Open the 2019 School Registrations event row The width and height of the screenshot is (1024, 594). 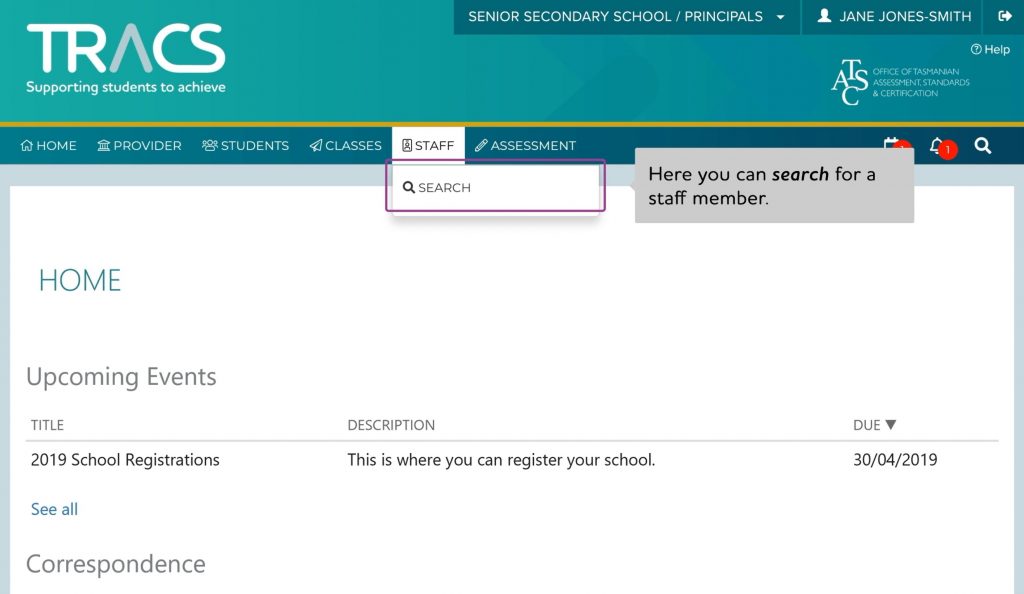(x=512, y=460)
